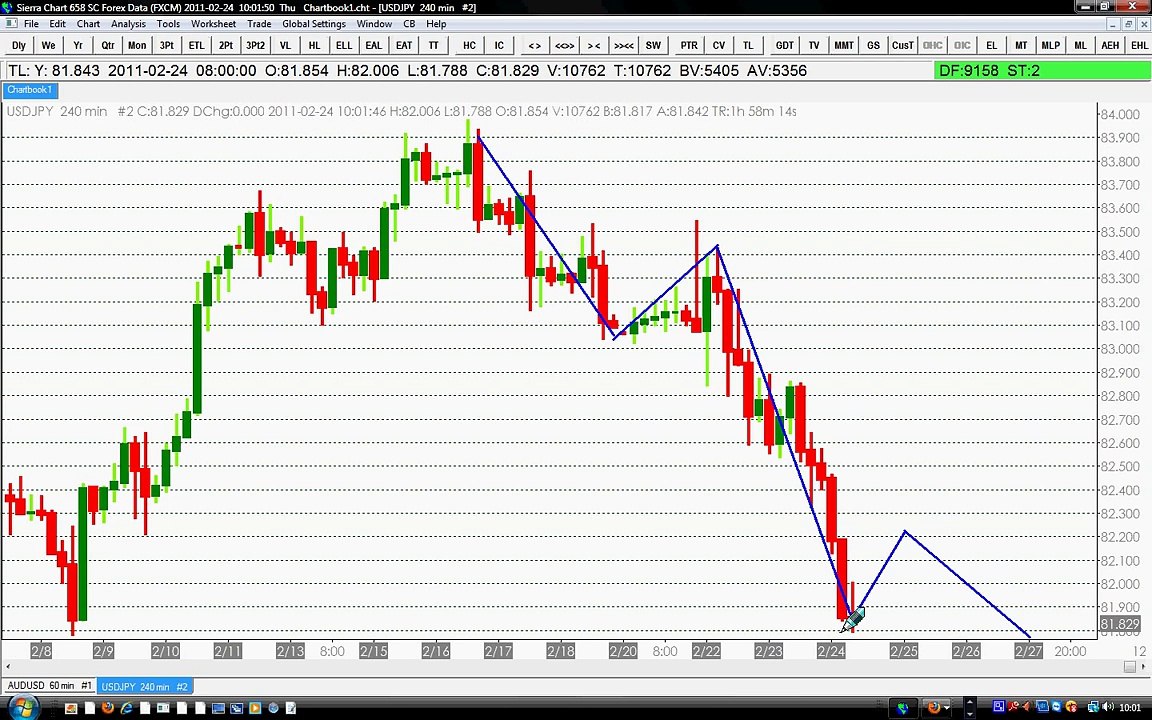This screenshot has width=1152, height=720.
Task: Open the Trade menu
Action: click(259, 24)
